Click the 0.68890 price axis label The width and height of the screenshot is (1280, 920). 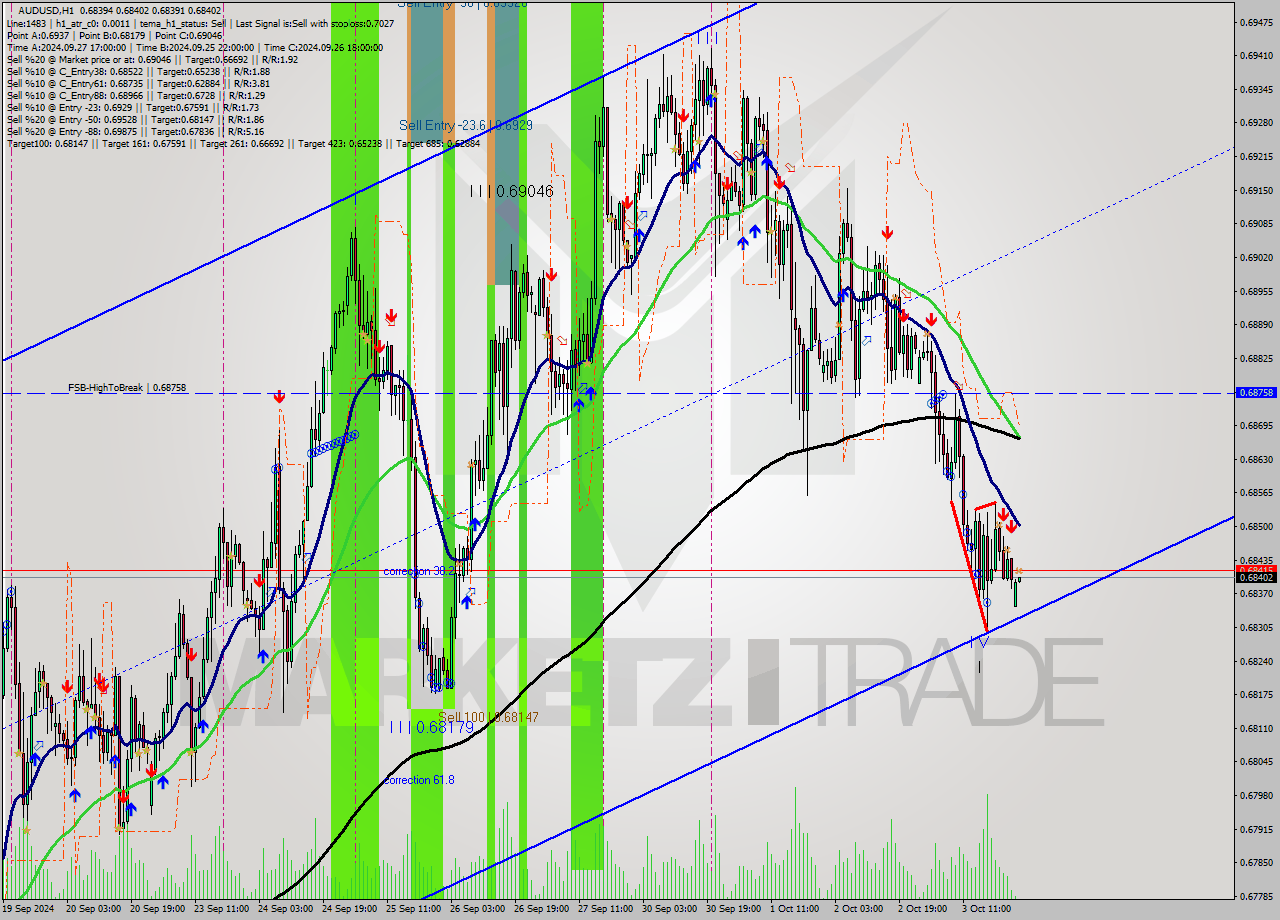1257,325
